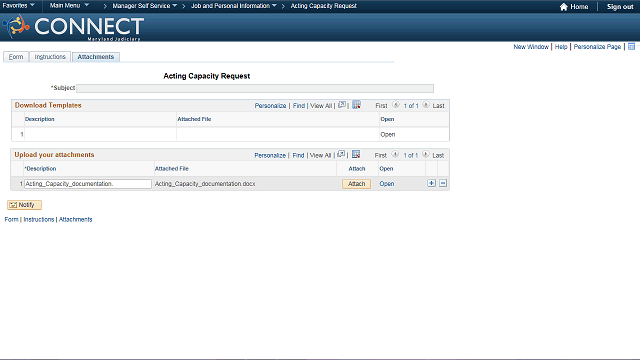Click Acting_Capacity_documentation.docx file name
640x360 pixels.
(205, 184)
